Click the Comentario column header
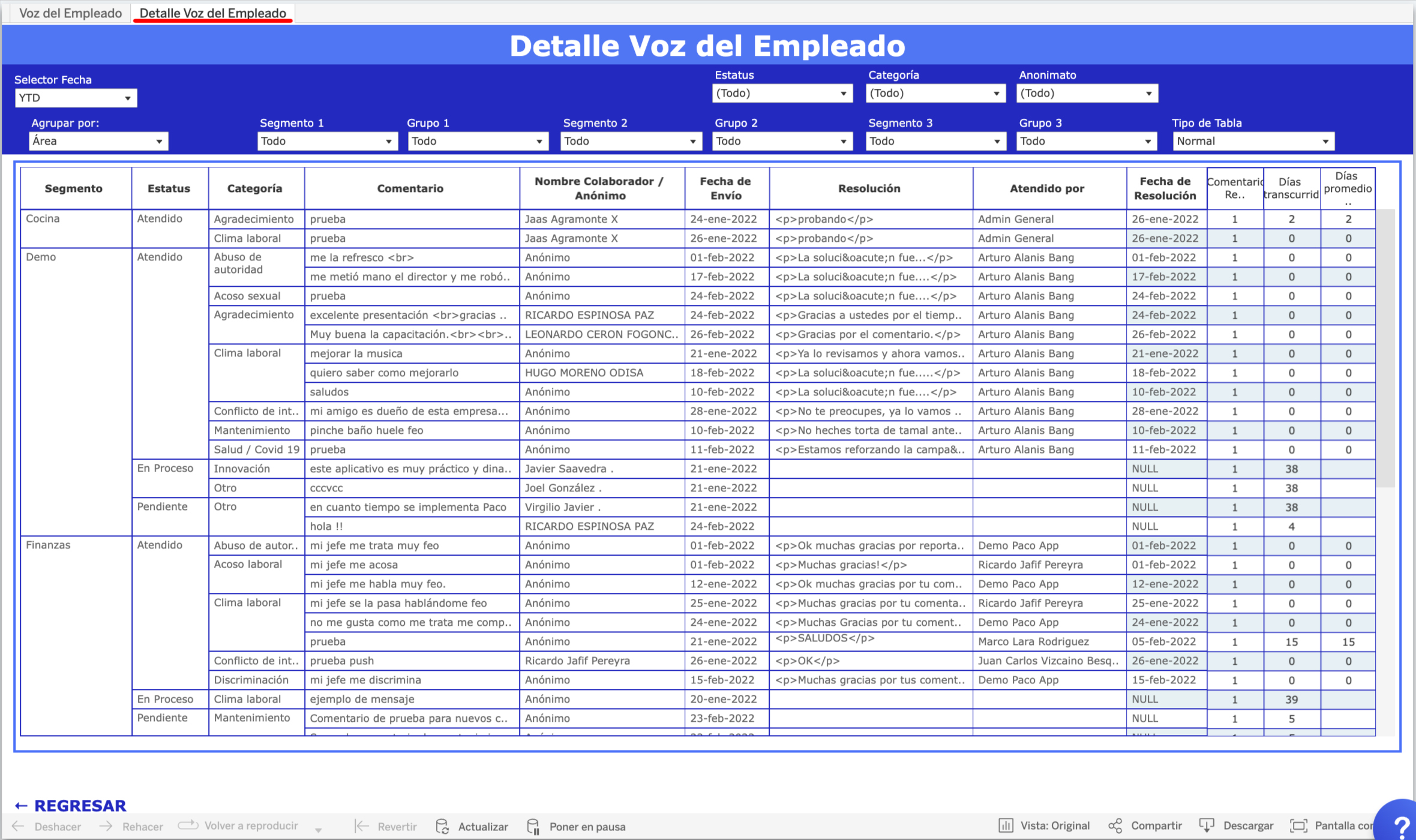This screenshot has width=1416, height=840. (412, 188)
